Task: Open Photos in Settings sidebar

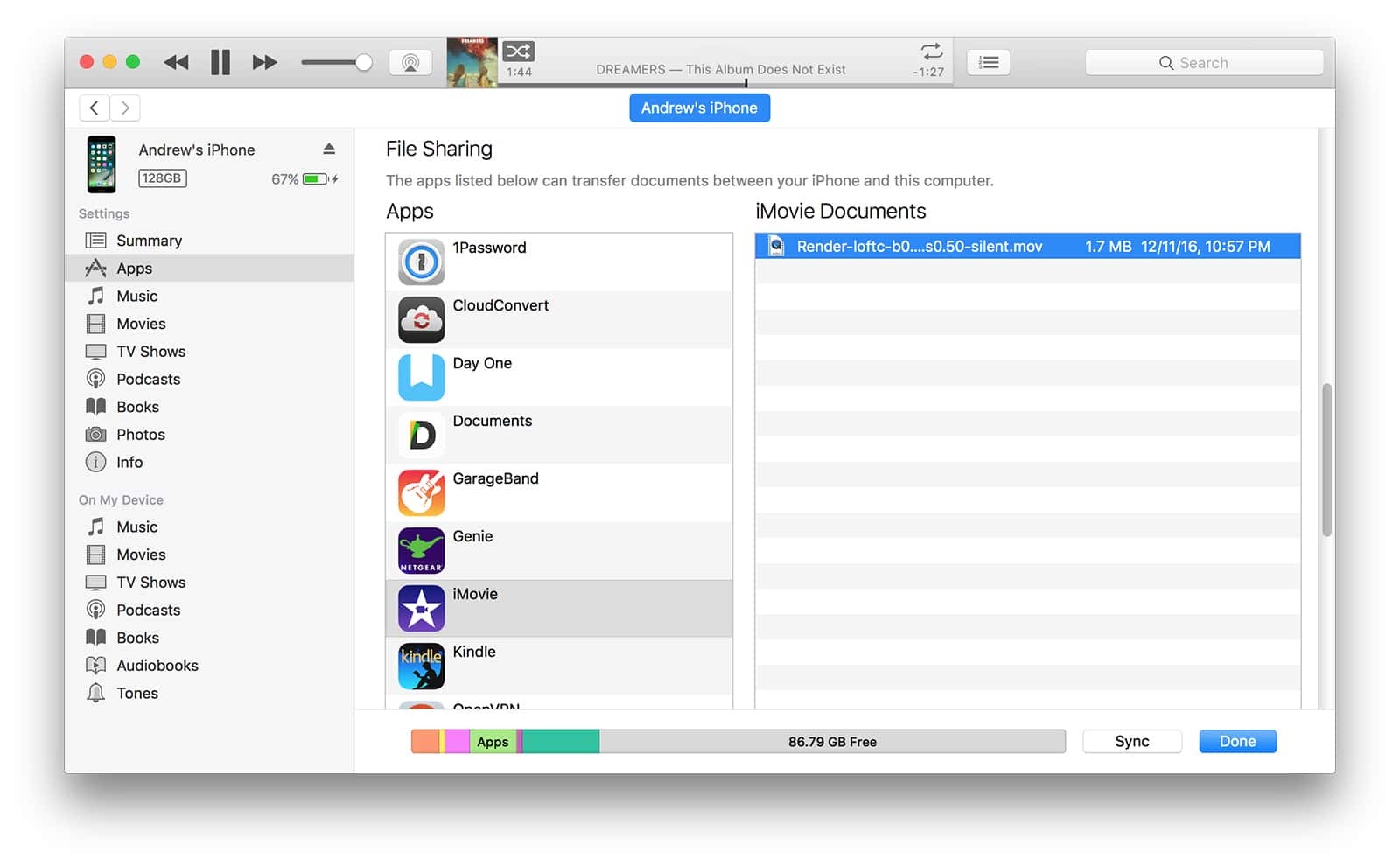Action: coord(209,435)
